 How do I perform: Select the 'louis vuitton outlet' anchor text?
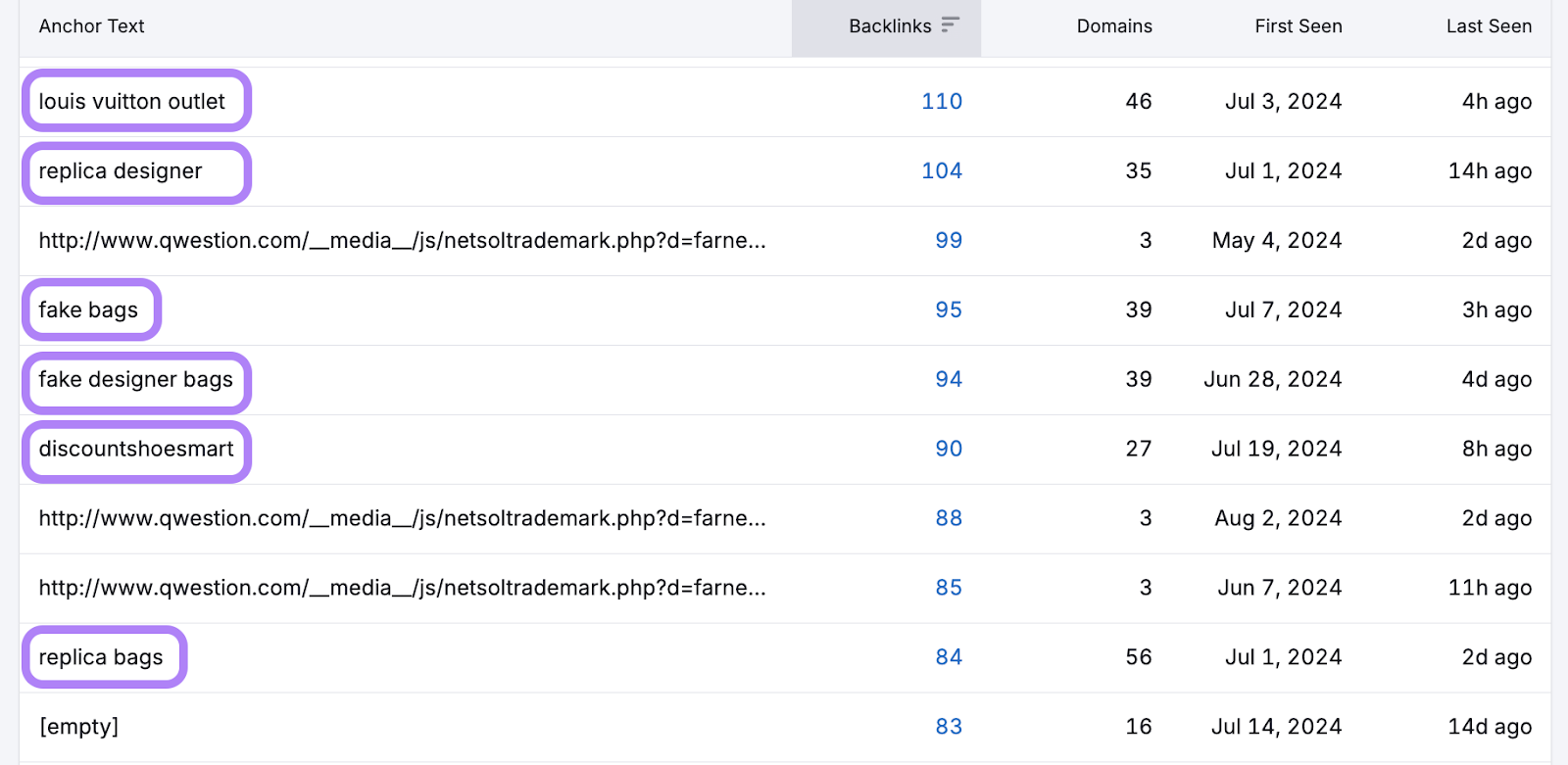point(132,102)
